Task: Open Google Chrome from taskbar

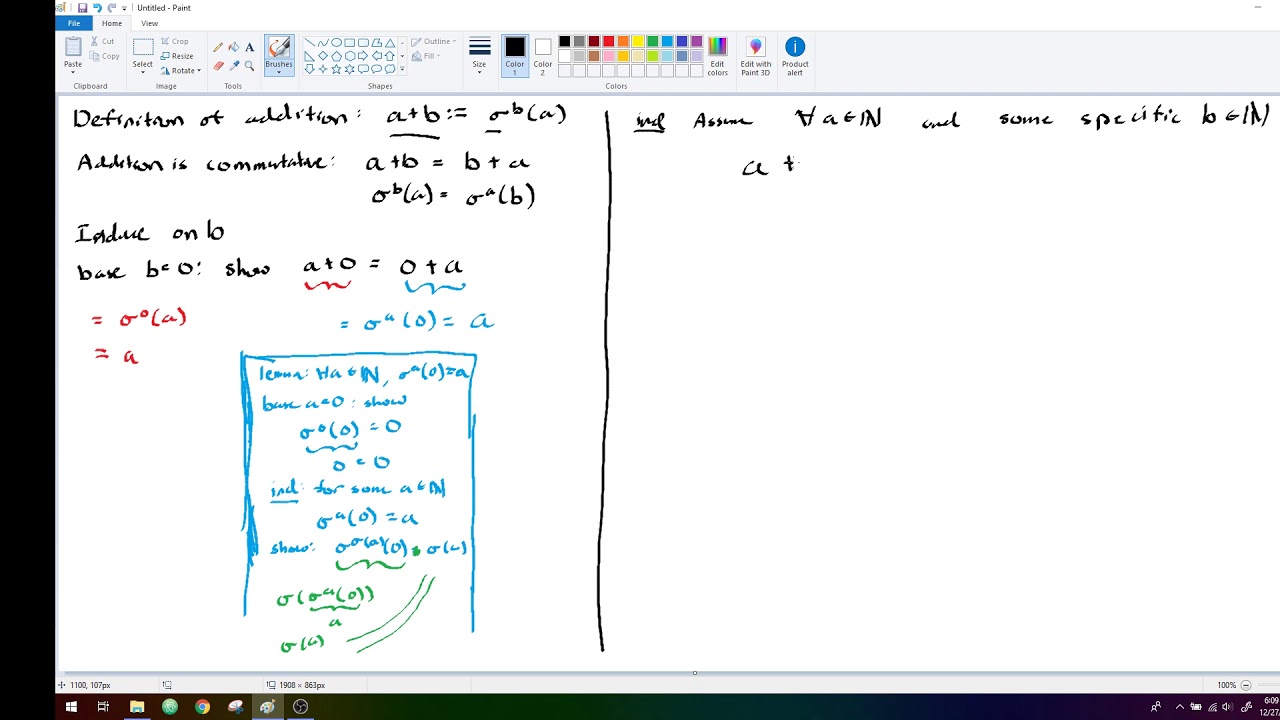Action: pyautogui.click(x=202, y=707)
